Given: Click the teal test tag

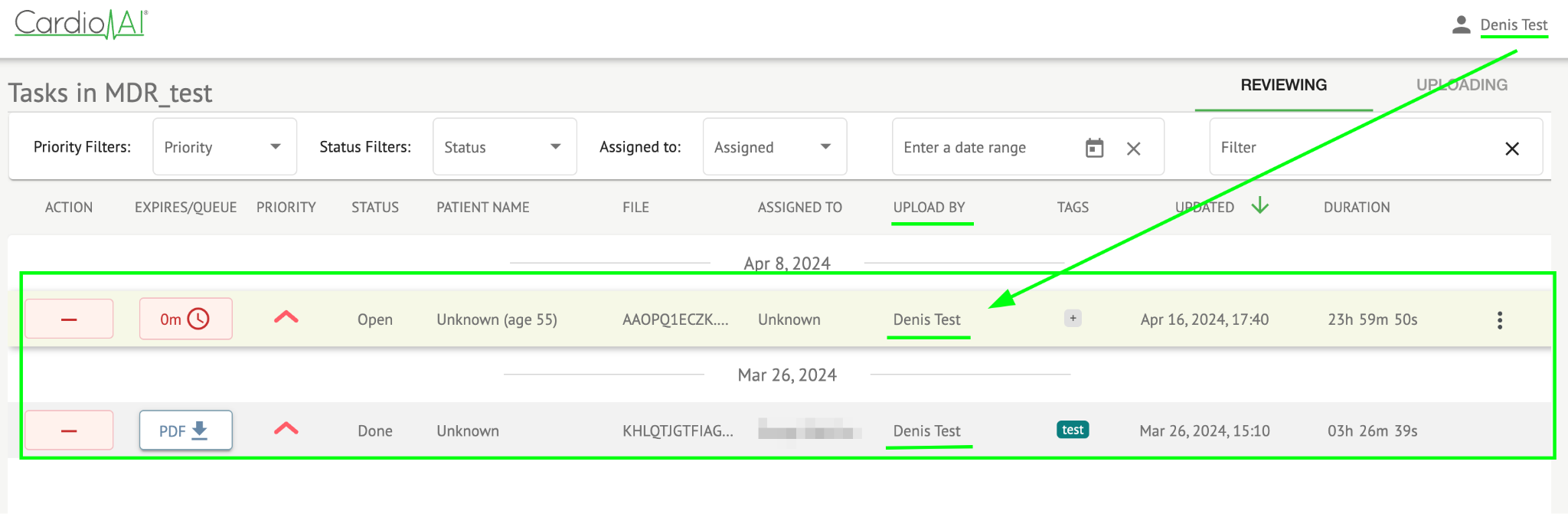Looking at the screenshot, I should click(x=1073, y=430).
